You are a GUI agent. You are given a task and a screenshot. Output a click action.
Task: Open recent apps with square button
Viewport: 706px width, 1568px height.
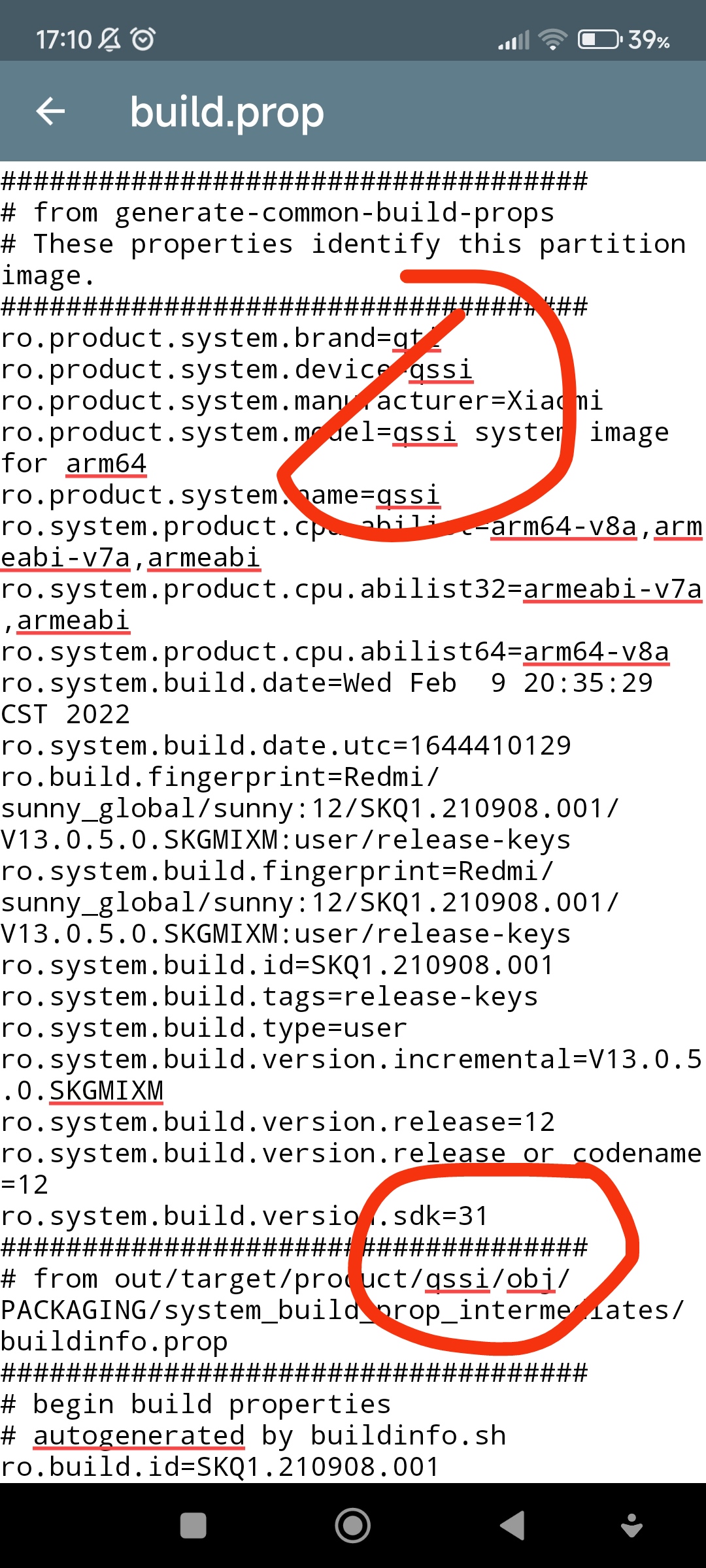(193, 1526)
